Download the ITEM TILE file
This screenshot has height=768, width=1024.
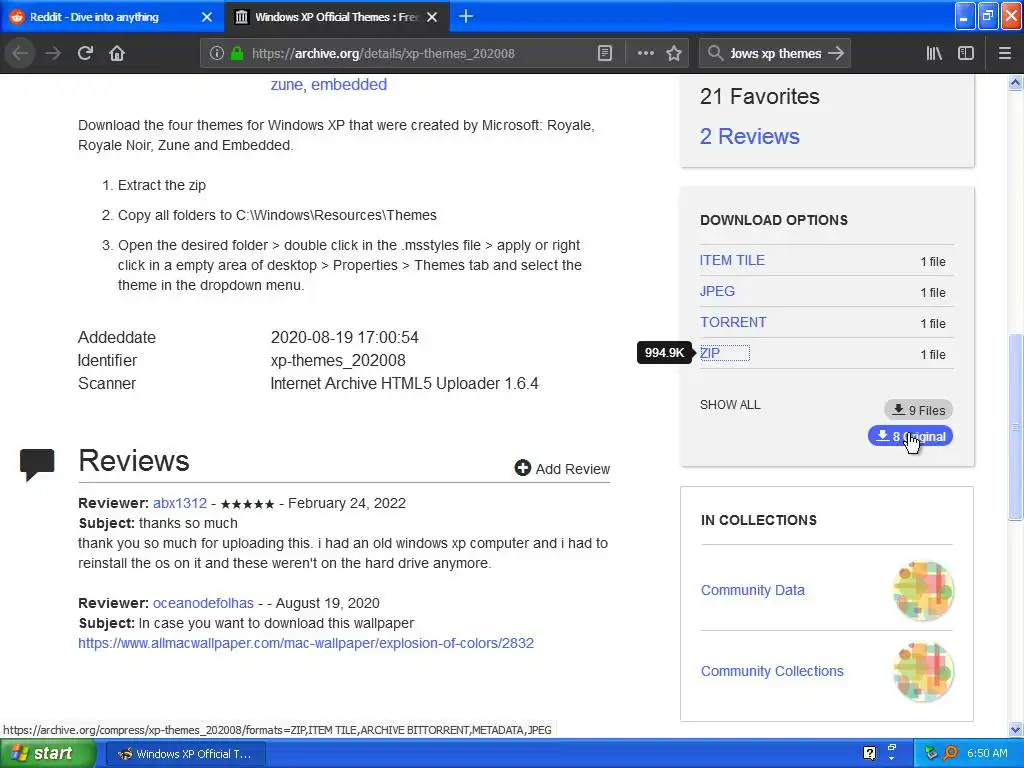pyautogui.click(x=732, y=260)
